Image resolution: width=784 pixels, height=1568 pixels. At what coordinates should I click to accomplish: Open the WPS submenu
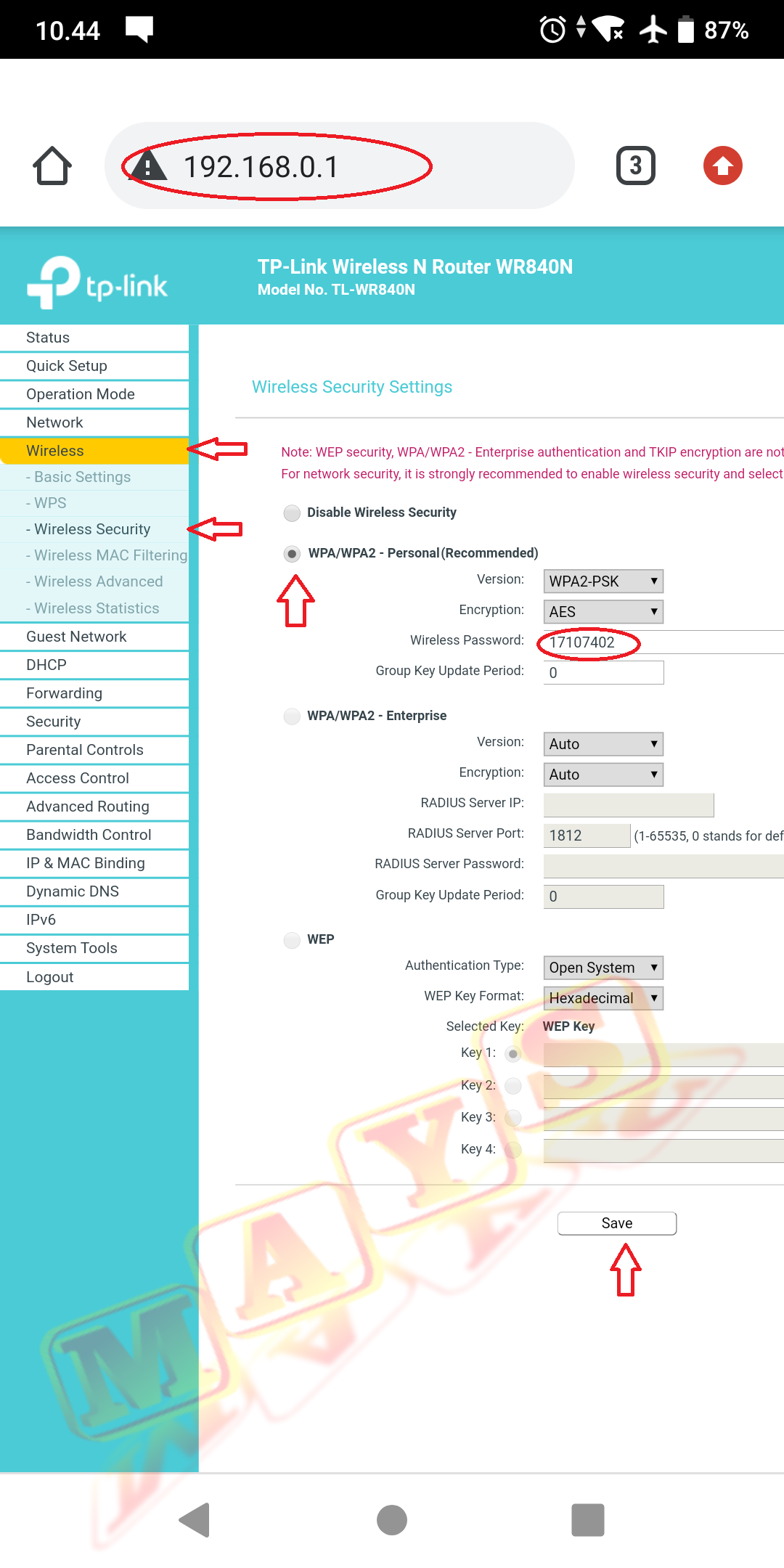[94, 503]
